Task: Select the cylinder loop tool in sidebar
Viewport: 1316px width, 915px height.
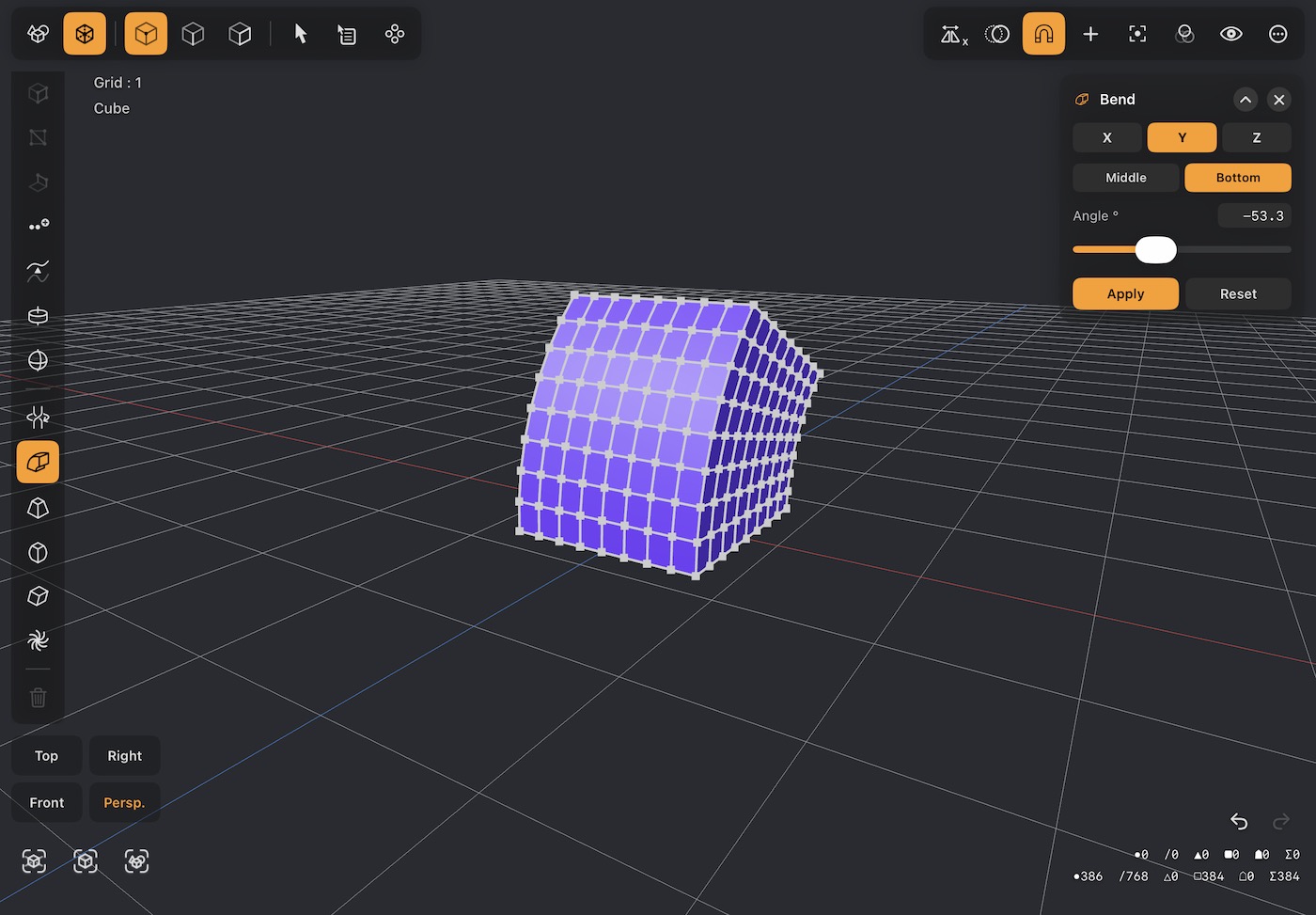Action: click(39, 316)
